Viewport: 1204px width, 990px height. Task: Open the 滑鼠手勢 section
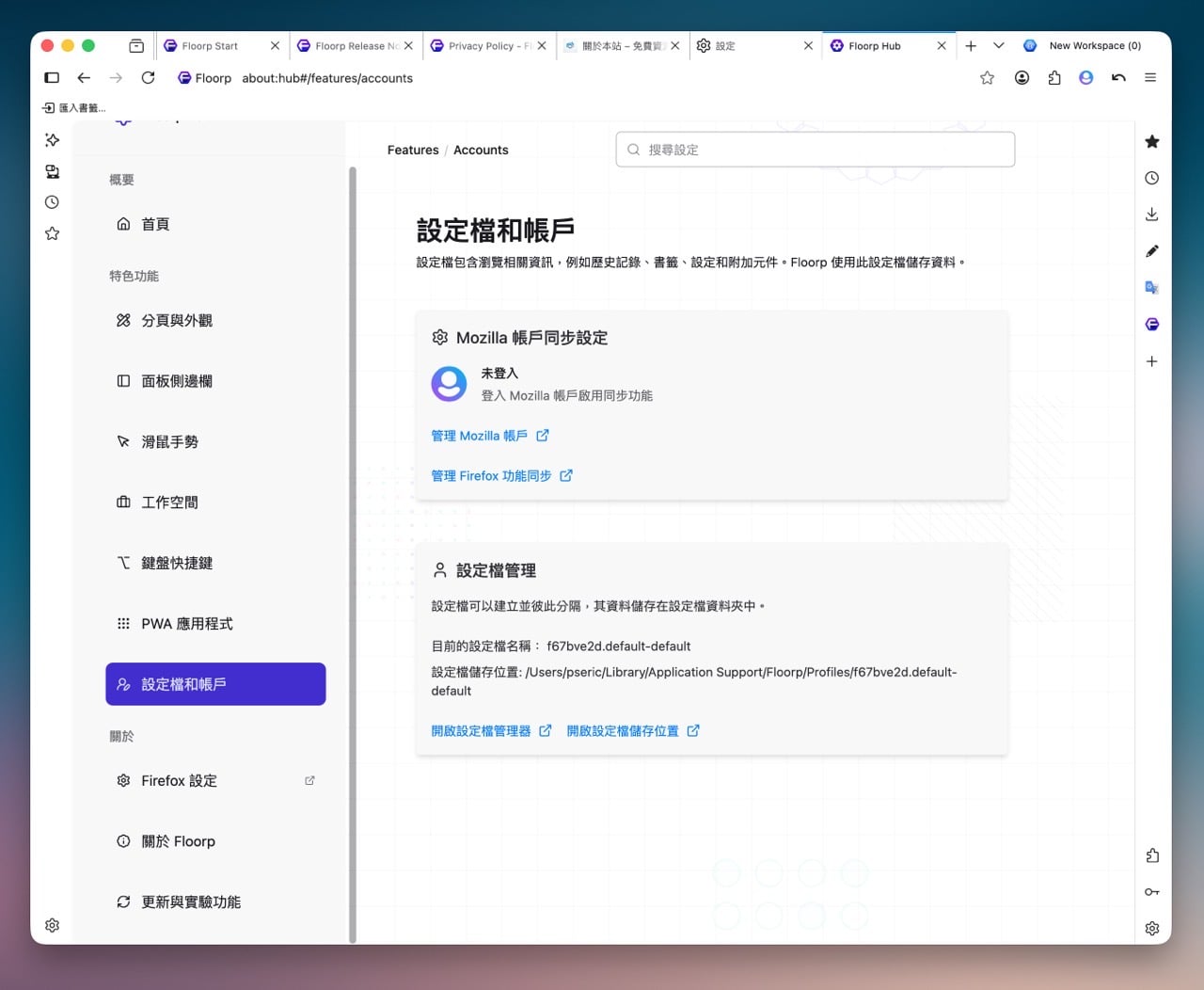pyautogui.click(x=215, y=441)
